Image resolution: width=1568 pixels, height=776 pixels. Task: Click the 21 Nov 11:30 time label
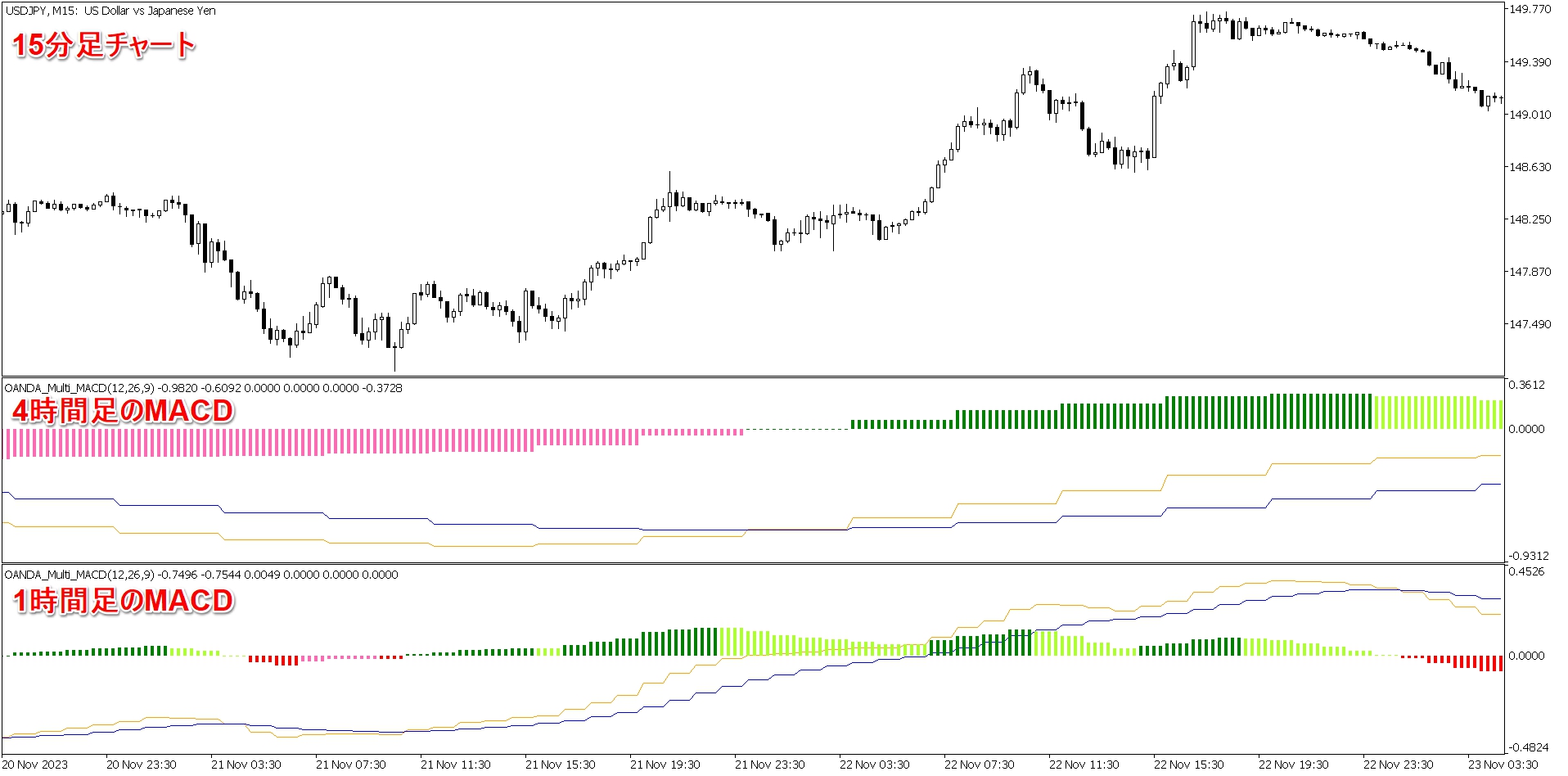pos(455,765)
